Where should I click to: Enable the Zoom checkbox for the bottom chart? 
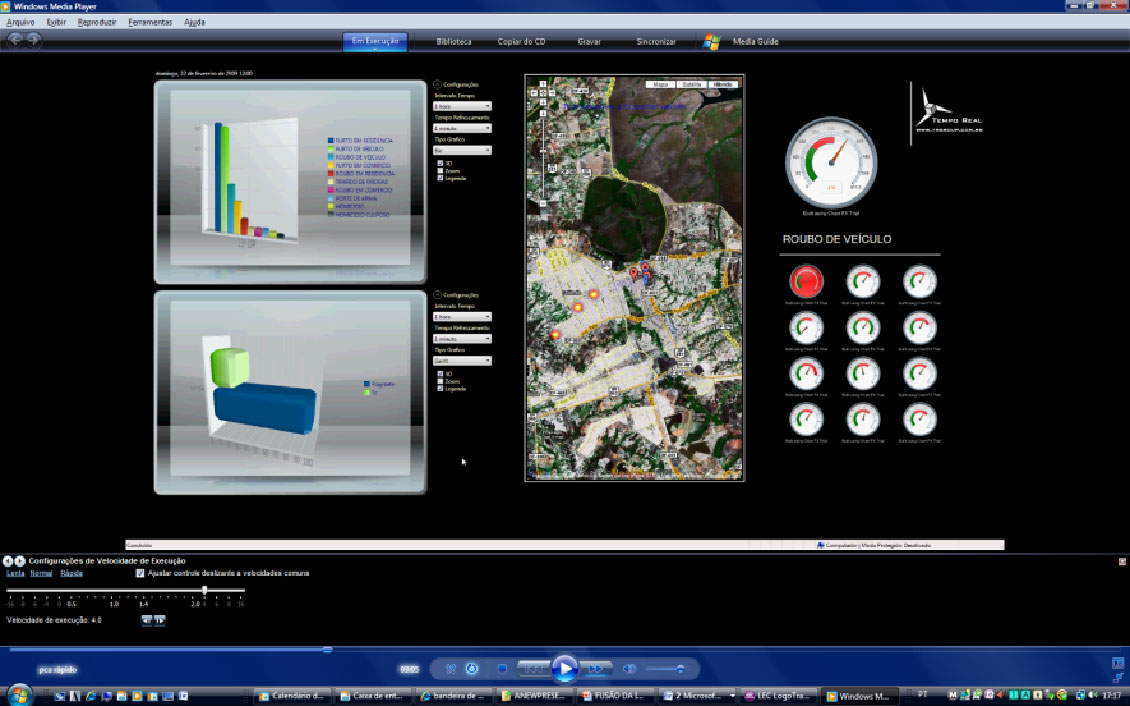click(x=440, y=381)
